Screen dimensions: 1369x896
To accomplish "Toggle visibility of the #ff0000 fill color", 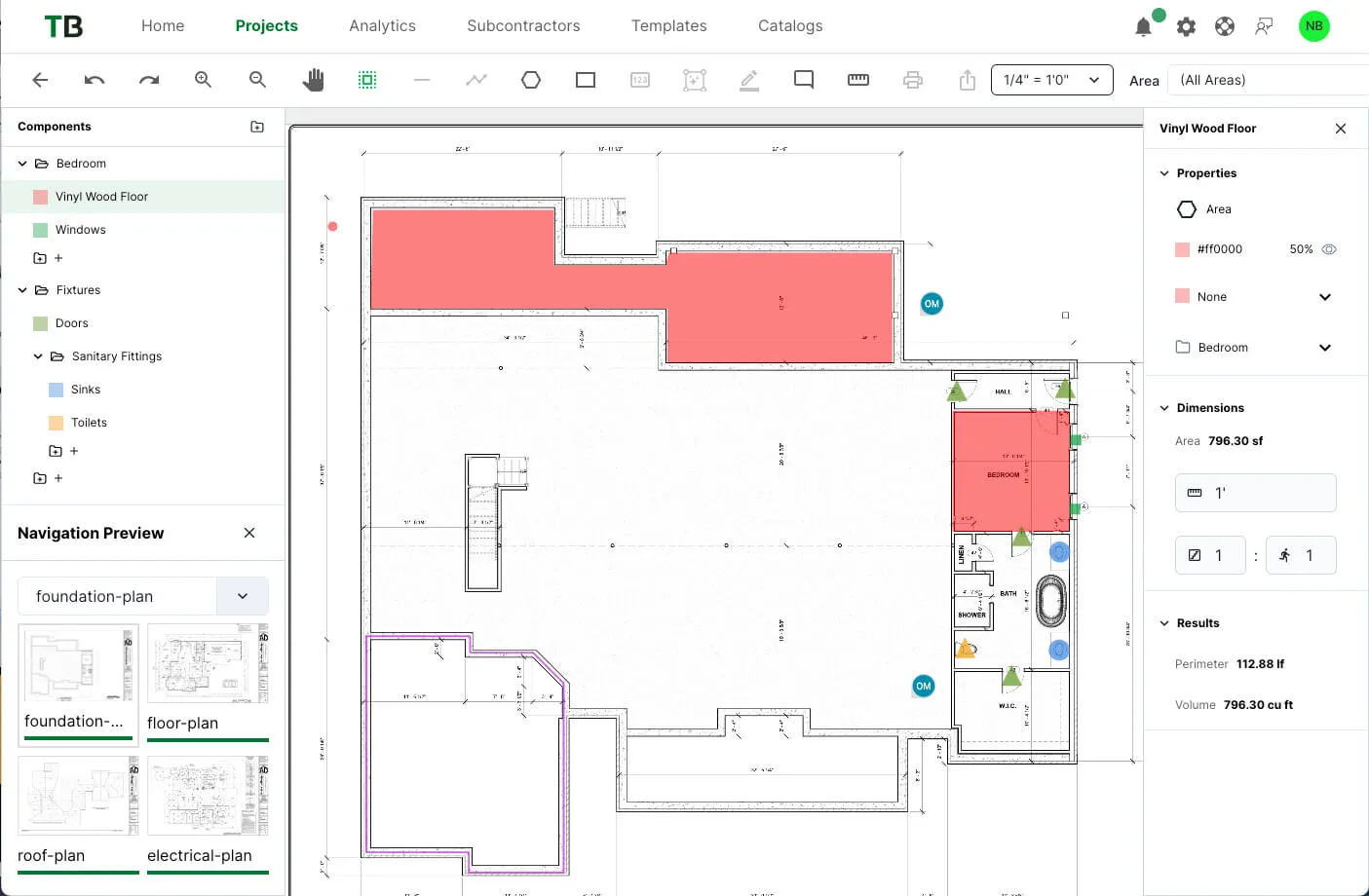I will click(1329, 248).
